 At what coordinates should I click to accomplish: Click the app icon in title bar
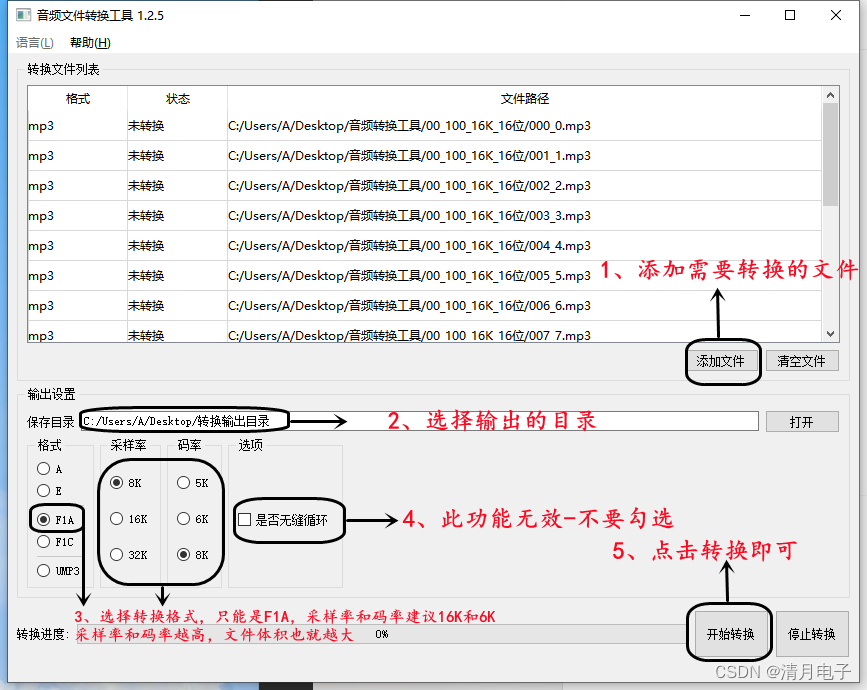point(23,15)
